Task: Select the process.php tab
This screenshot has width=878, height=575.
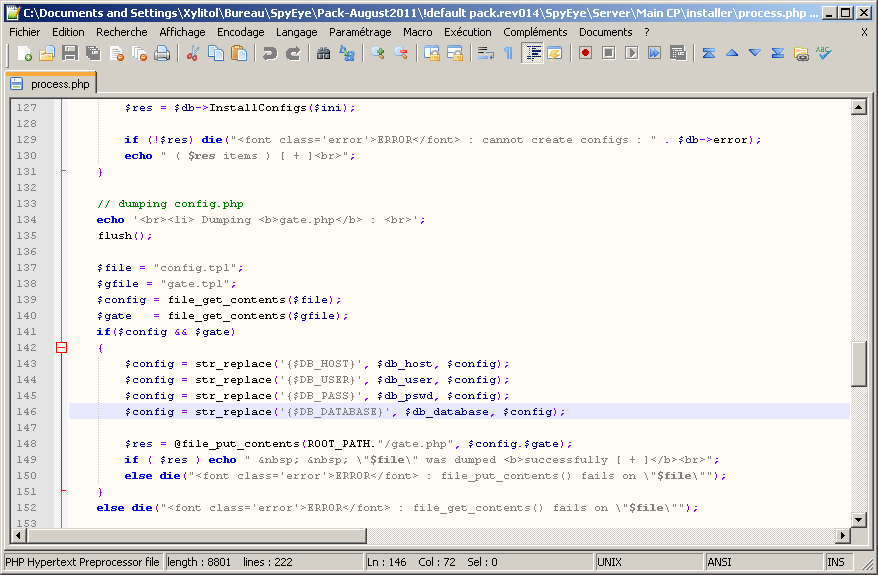Action: coord(52,84)
